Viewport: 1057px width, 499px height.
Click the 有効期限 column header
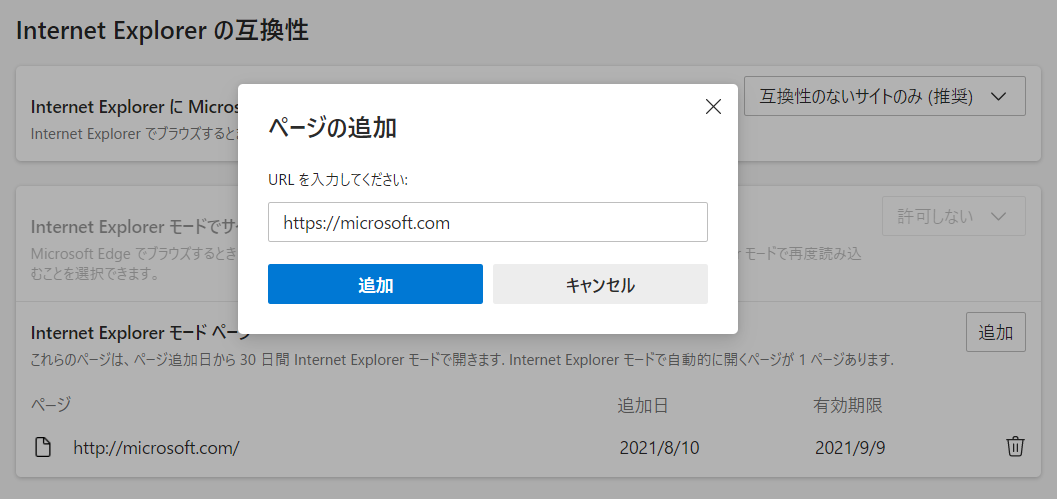847,405
